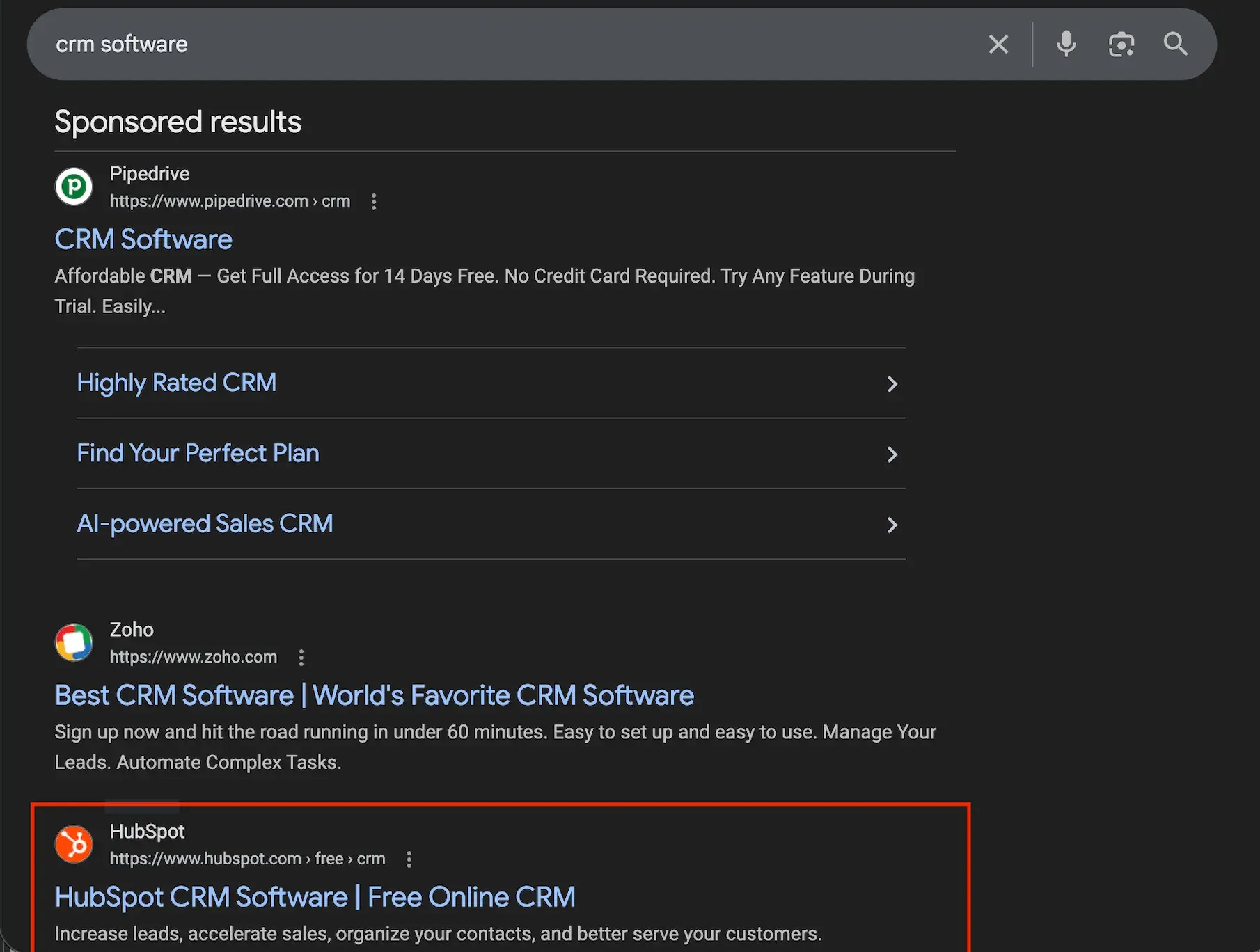Open Google Lens camera search

pyautogui.click(x=1121, y=44)
